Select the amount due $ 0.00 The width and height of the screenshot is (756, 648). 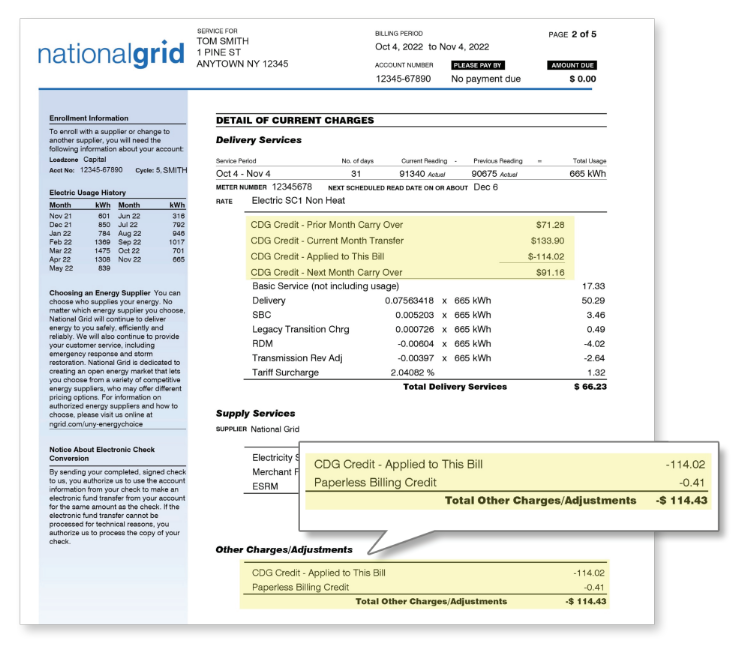pos(582,79)
